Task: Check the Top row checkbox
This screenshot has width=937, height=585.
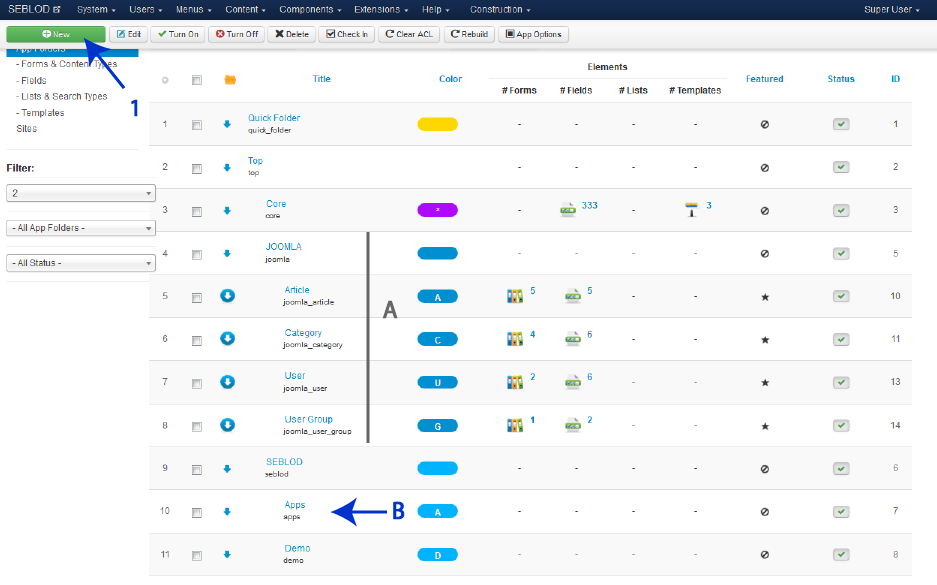Action: tap(197, 169)
